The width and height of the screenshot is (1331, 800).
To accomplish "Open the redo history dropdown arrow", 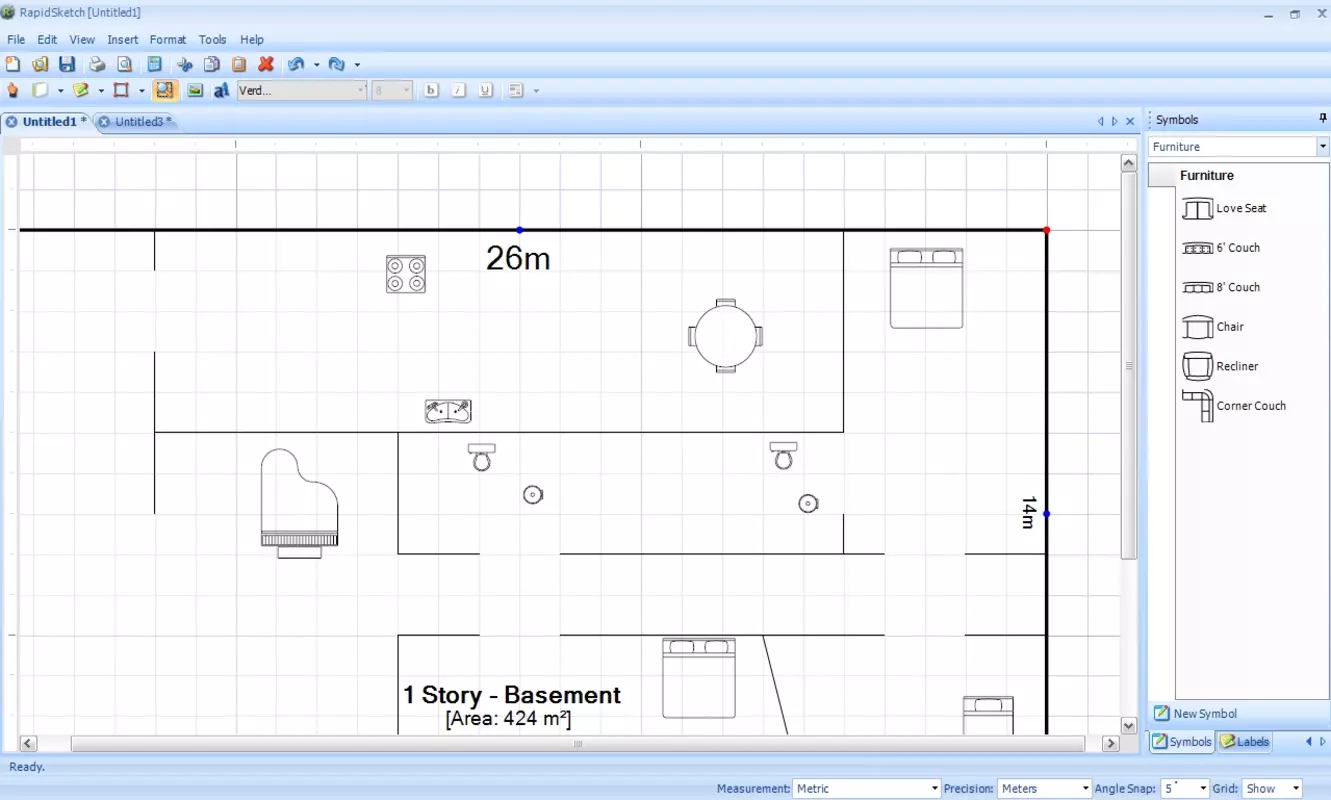I will pos(357,65).
